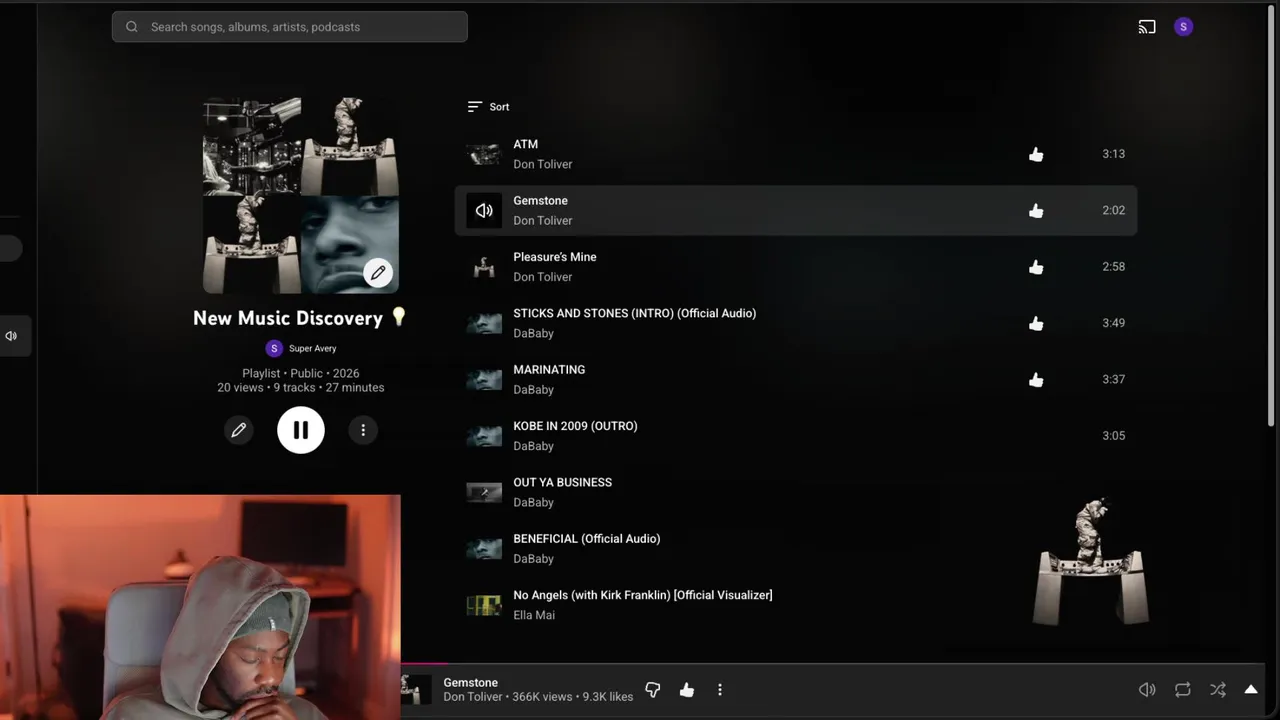Edit playlist cover via pencil overlay
Image resolution: width=1280 pixels, height=720 pixels.
pos(378,273)
